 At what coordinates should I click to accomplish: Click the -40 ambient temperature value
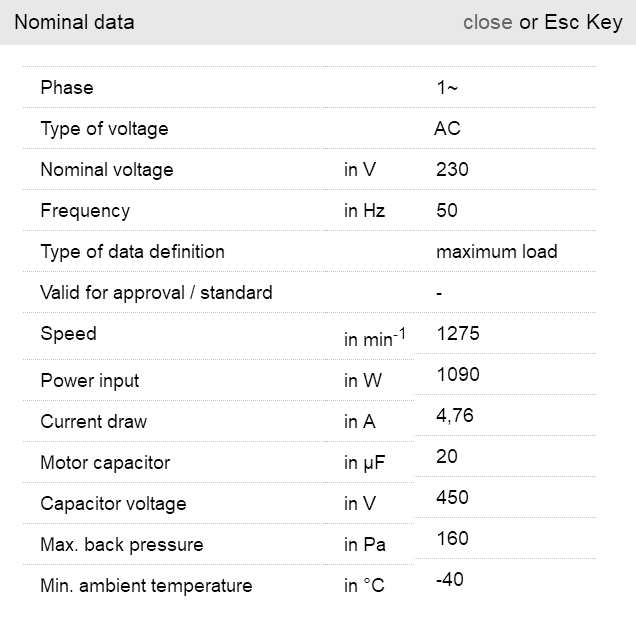[450, 580]
